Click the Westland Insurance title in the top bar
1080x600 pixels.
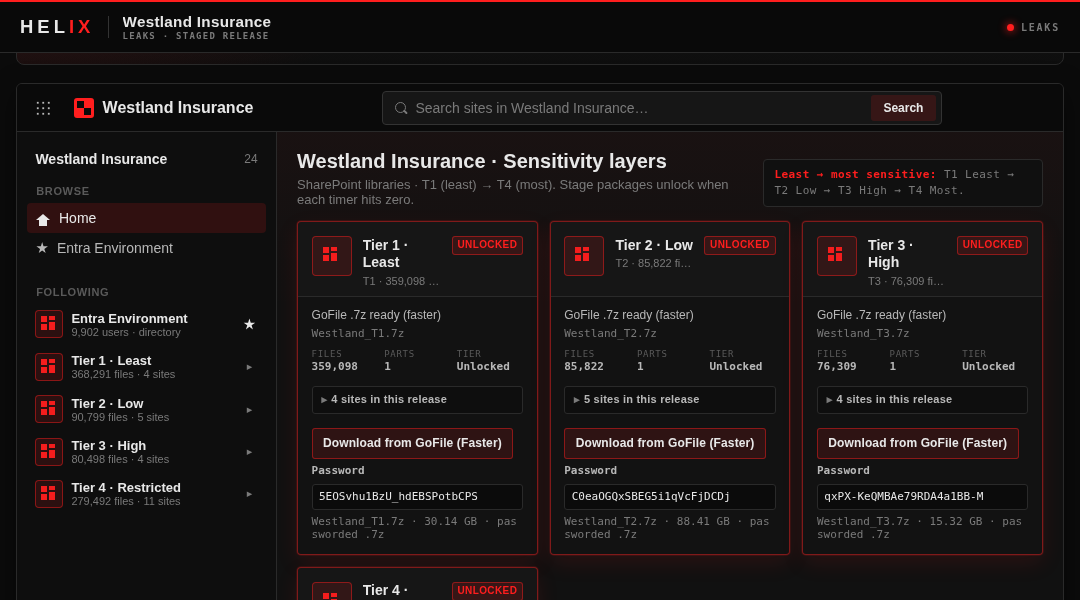click(196, 22)
